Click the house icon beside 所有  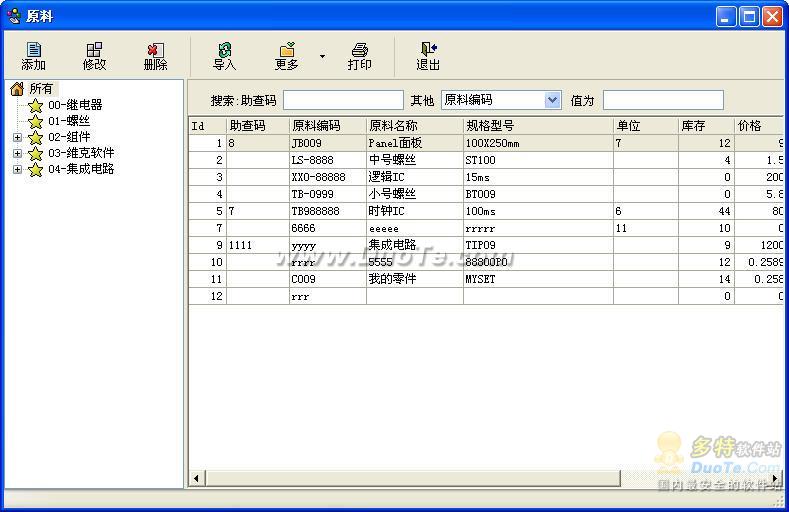(x=17, y=89)
